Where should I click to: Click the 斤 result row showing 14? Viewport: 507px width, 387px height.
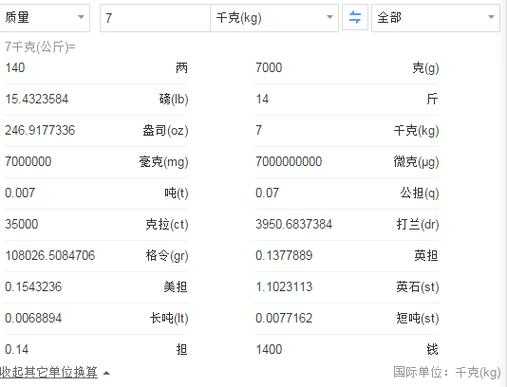pyautogui.click(x=347, y=99)
